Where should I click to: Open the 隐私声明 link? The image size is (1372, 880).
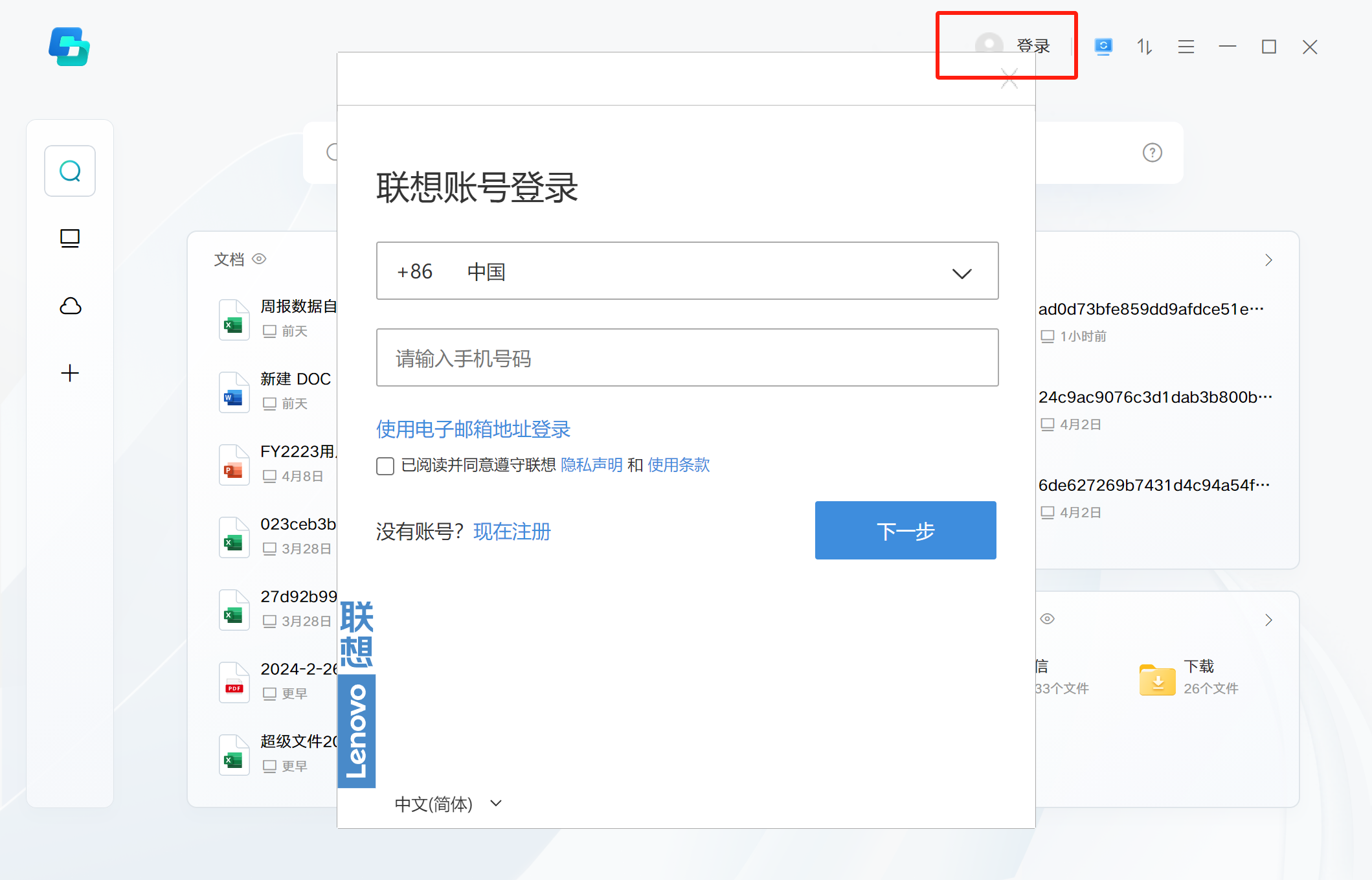click(x=592, y=465)
